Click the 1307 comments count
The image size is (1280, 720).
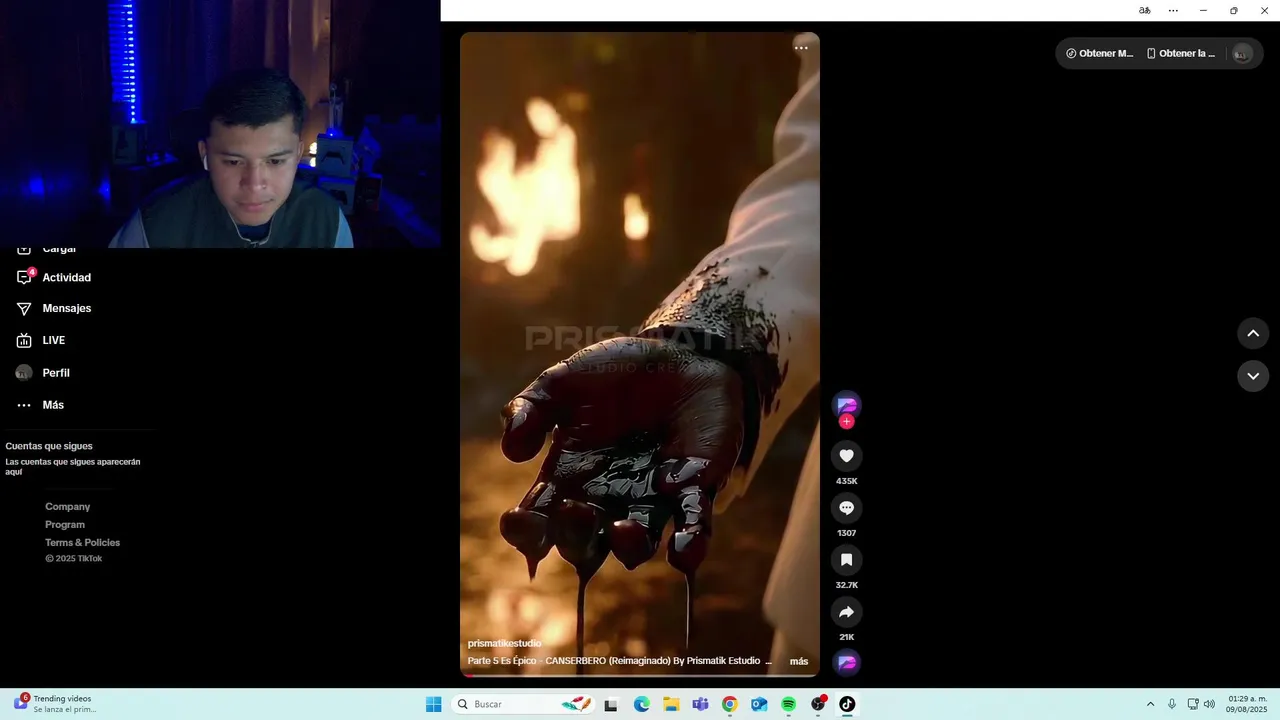846,533
